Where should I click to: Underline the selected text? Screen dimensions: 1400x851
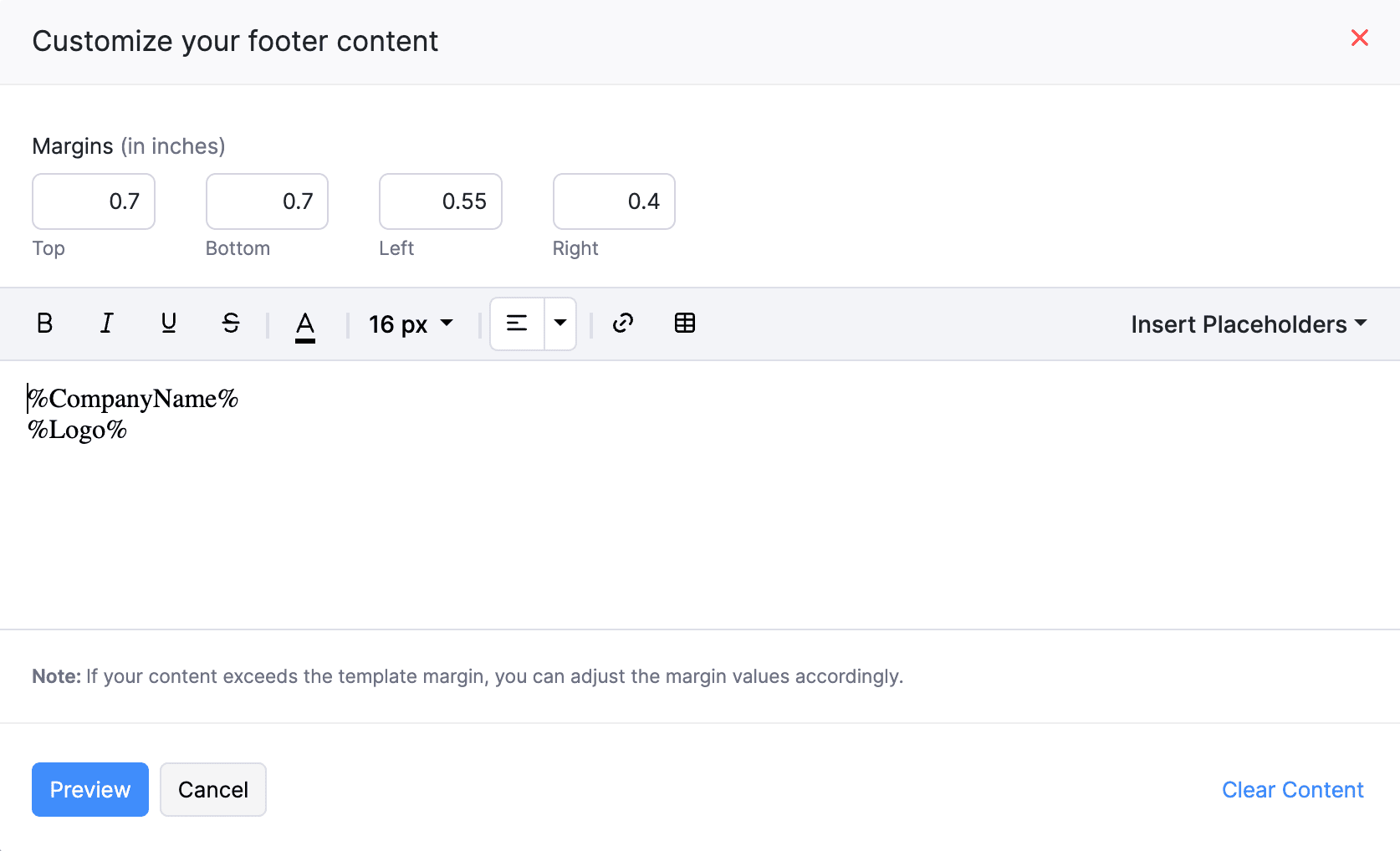tap(168, 324)
